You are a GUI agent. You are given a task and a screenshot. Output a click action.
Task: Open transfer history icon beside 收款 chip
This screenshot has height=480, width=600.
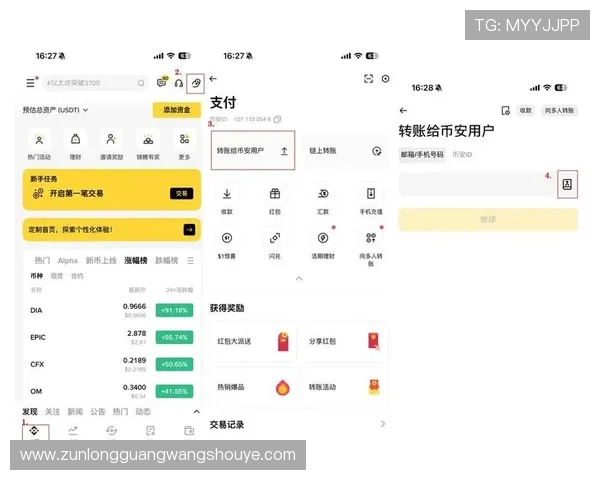point(505,111)
